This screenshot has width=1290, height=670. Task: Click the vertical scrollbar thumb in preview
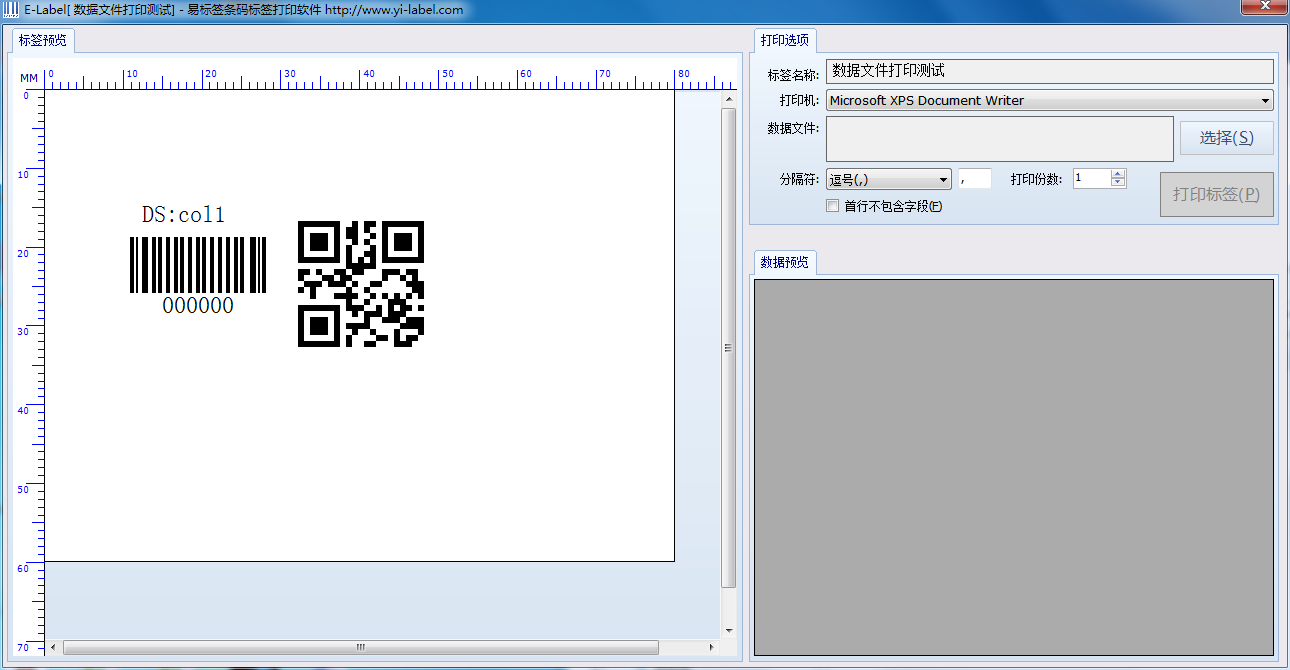tap(728, 347)
